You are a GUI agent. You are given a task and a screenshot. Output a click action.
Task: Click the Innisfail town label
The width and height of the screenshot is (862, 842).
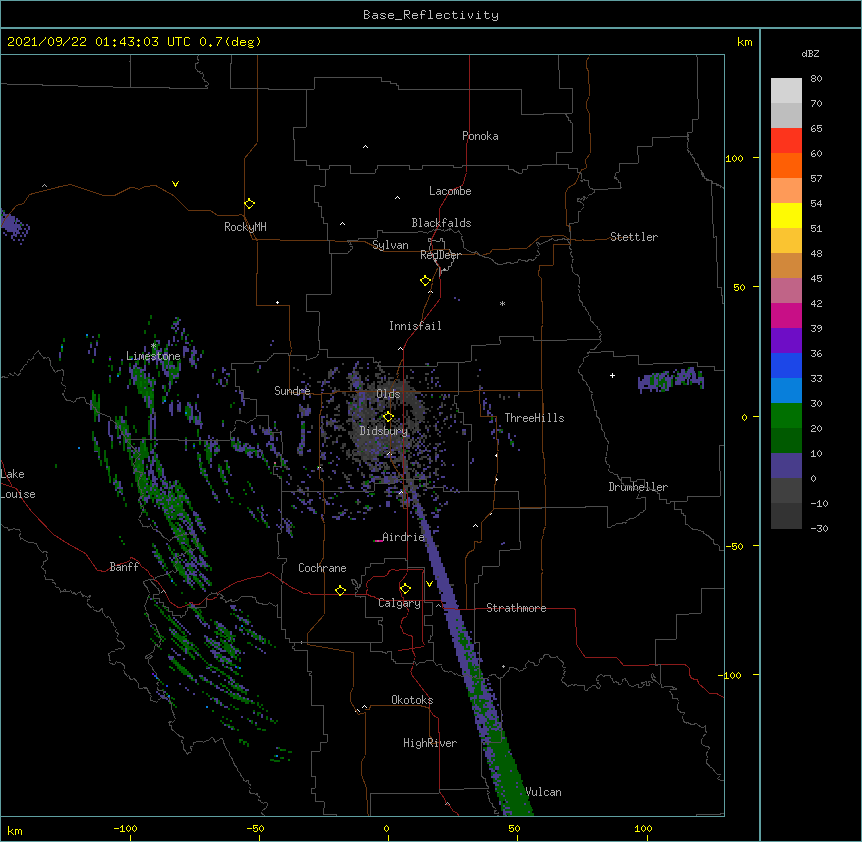point(415,326)
